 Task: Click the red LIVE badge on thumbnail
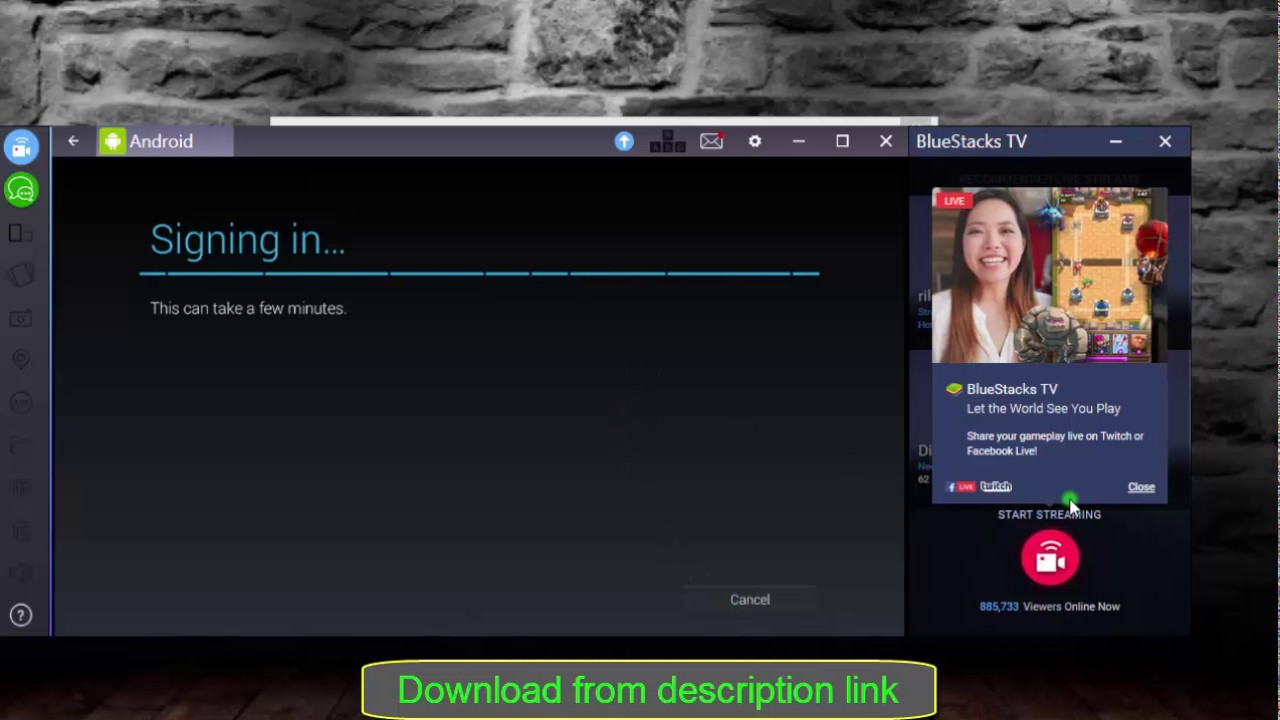(x=954, y=200)
